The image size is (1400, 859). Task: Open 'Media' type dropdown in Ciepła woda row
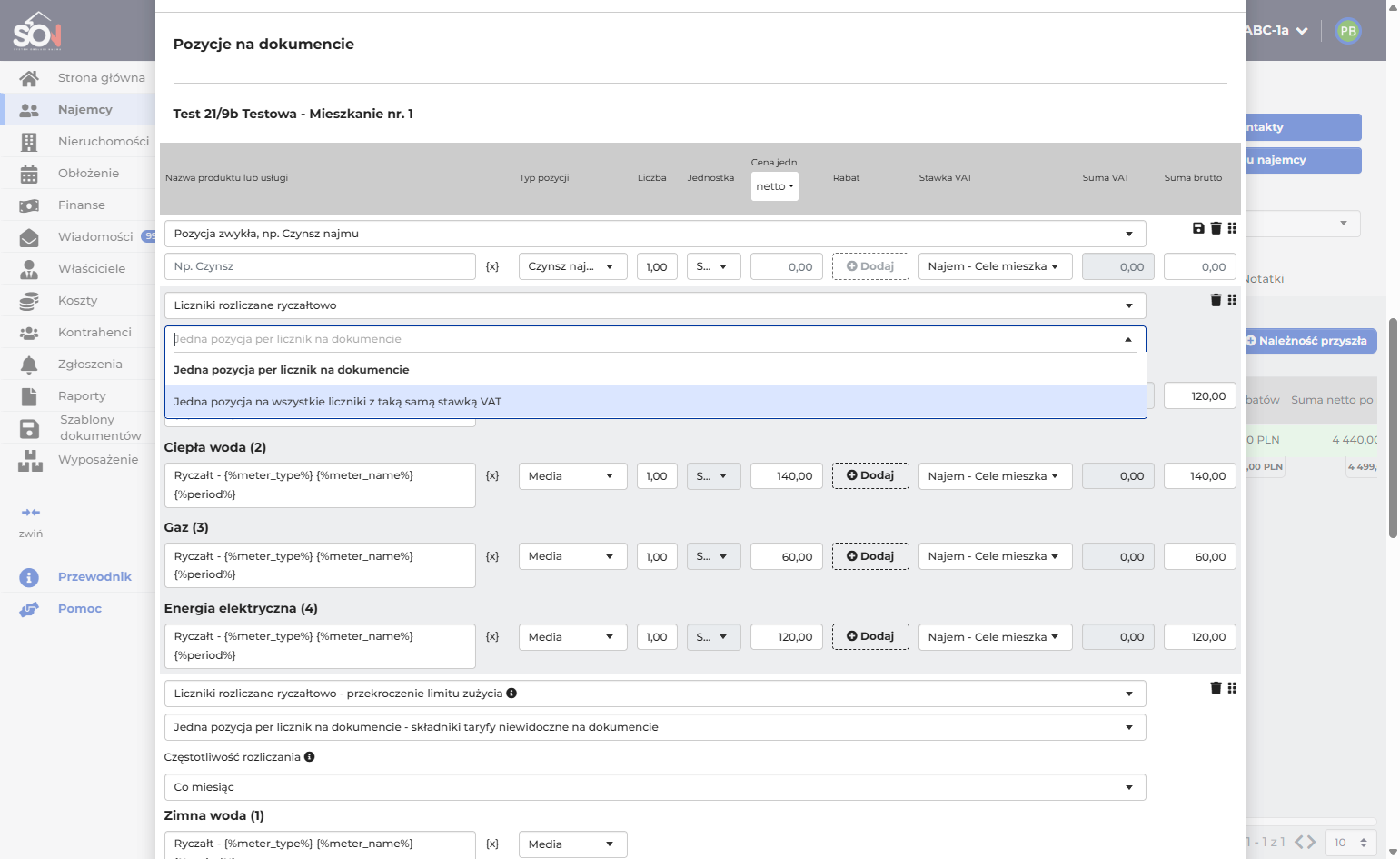[572, 476]
